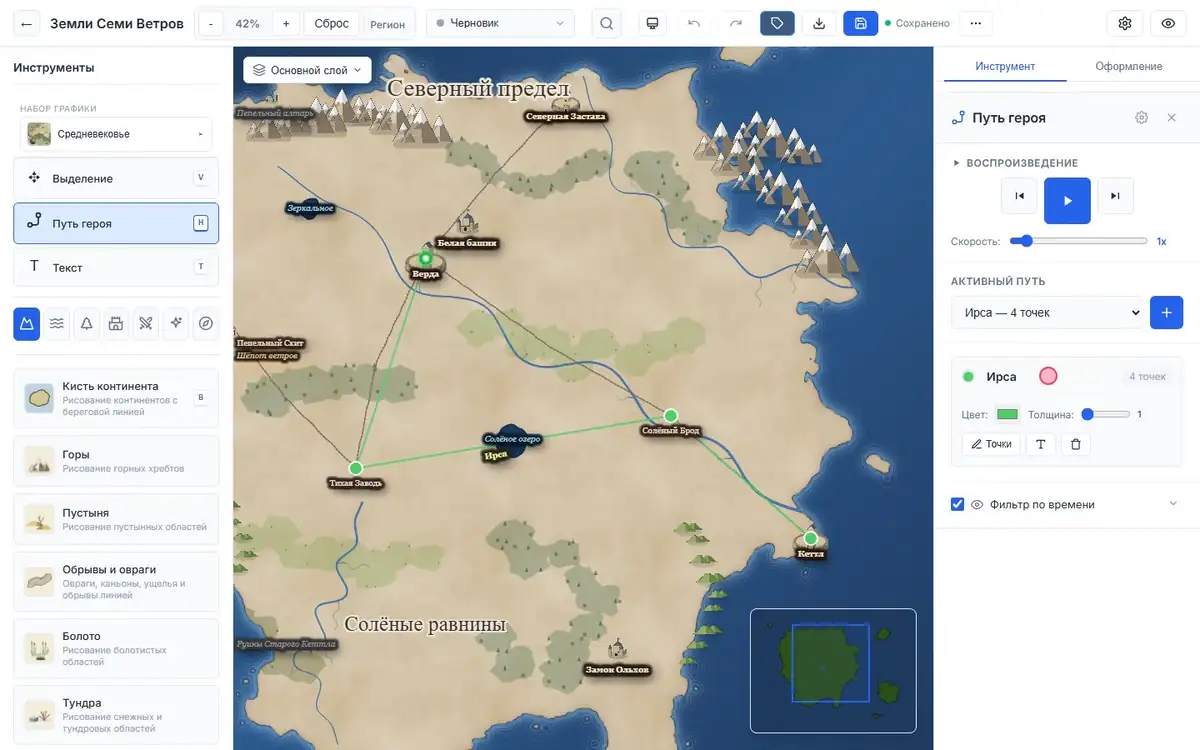Open the Черновик status dropdown
This screenshot has width=1200, height=750.
click(500, 23)
